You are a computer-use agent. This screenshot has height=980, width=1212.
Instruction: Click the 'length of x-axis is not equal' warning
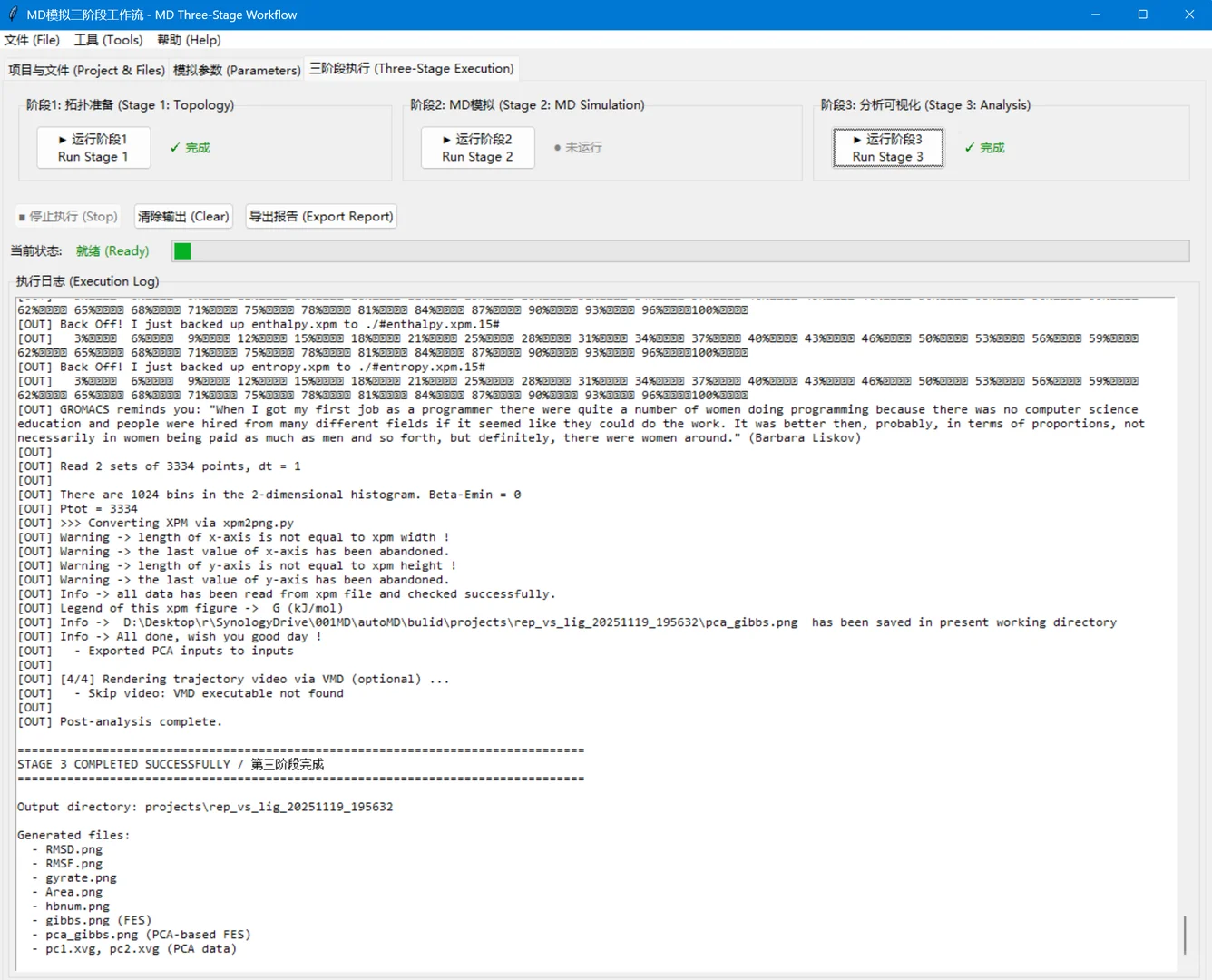tap(233, 537)
